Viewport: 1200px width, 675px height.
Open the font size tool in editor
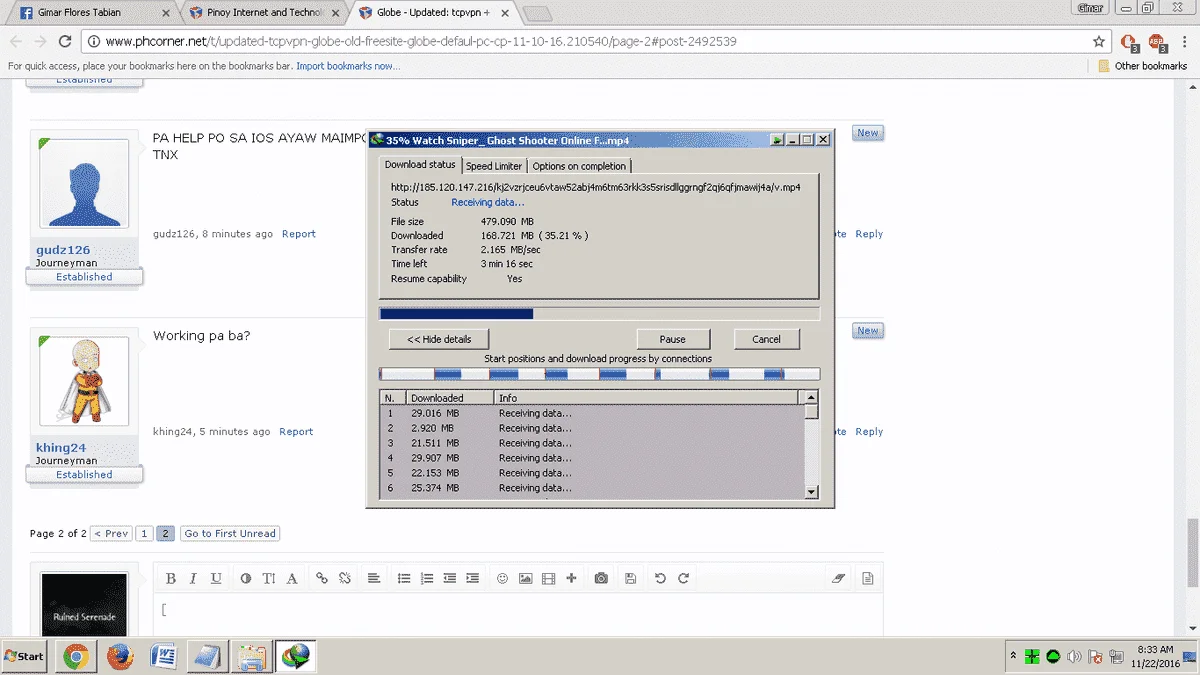pos(269,578)
